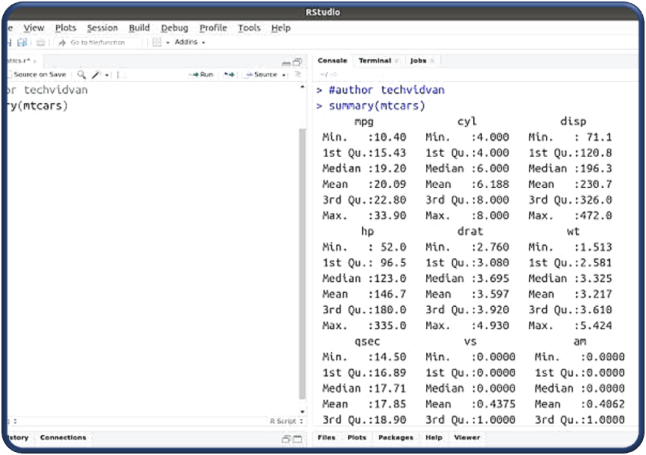Switch to the History tab
This screenshot has height=455, width=646.
(x=18, y=438)
